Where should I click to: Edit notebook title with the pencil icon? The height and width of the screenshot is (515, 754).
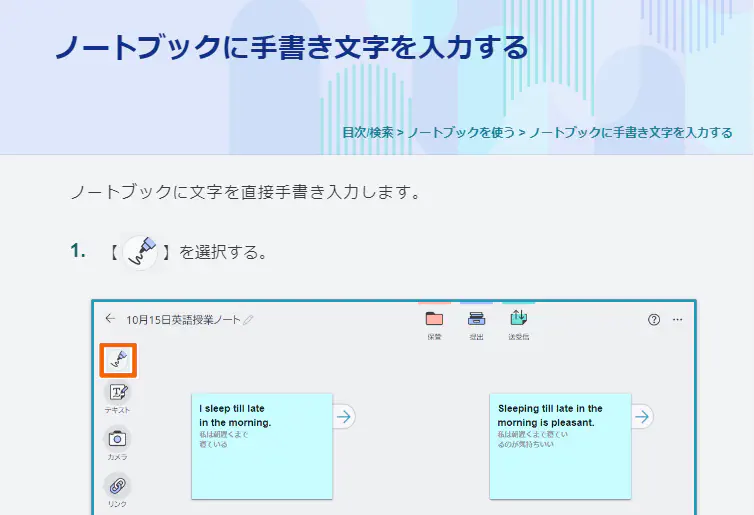(248, 320)
